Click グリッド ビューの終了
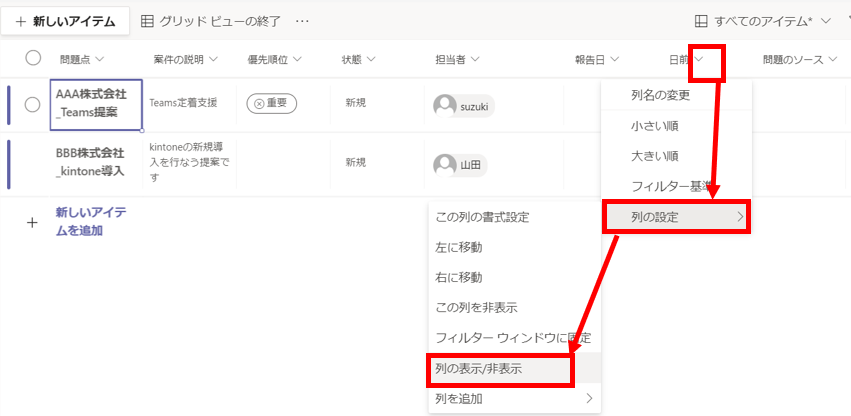Image resolution: width=851 pixels, height=416 pixels. click(211, 22)
